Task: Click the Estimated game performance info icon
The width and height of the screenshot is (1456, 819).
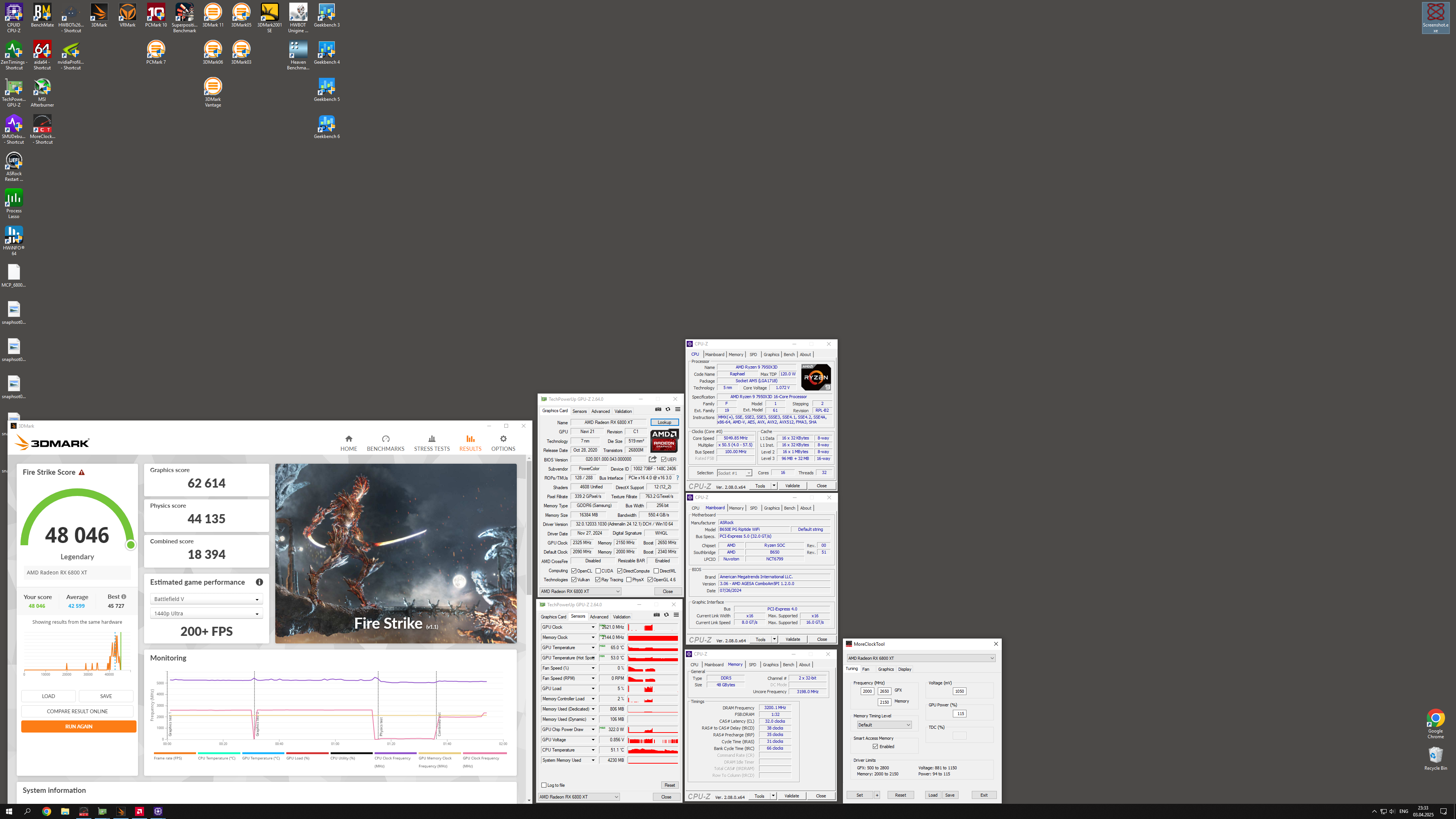Action: coord(259,582)
